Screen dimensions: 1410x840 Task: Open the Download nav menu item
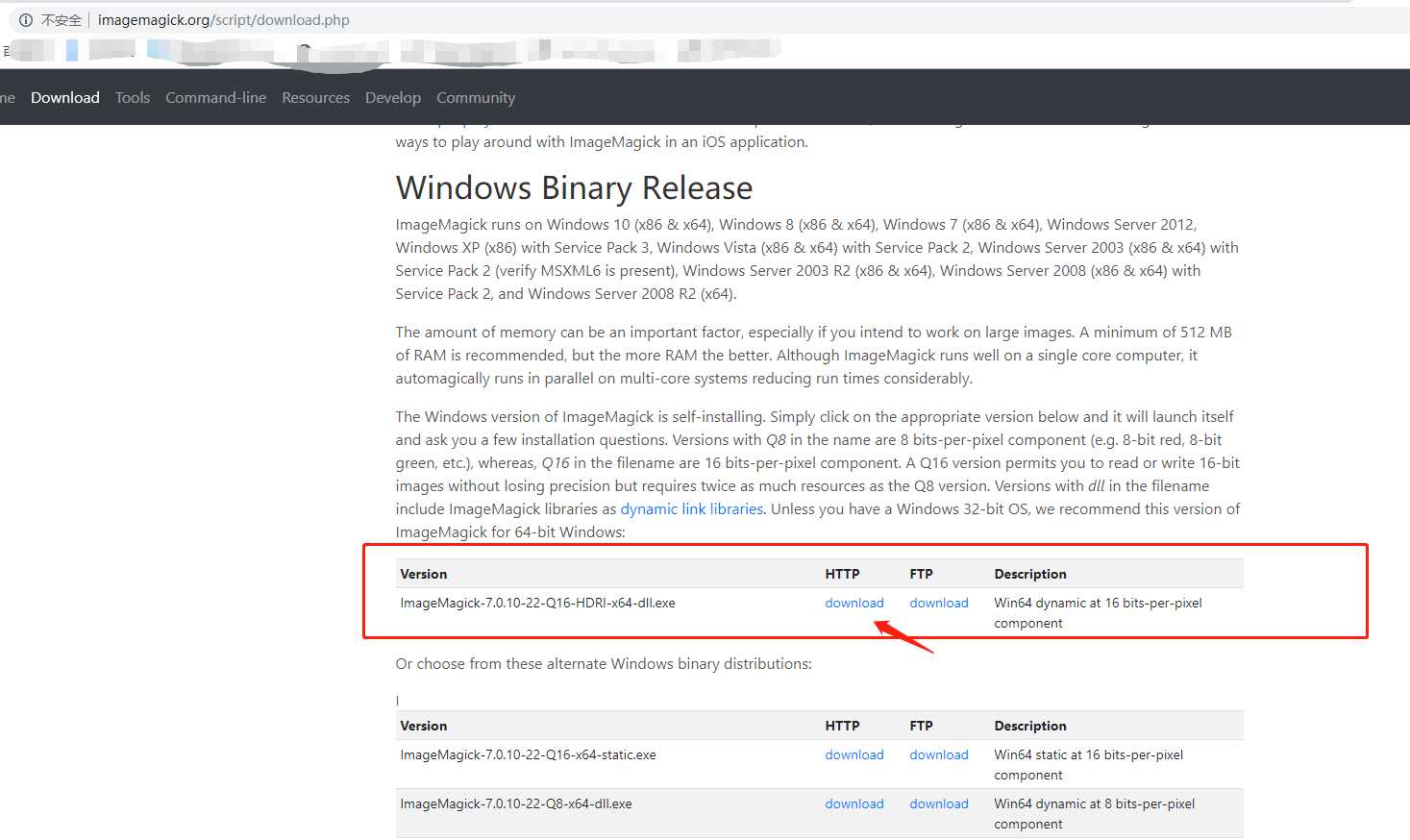tap(65, 98)
